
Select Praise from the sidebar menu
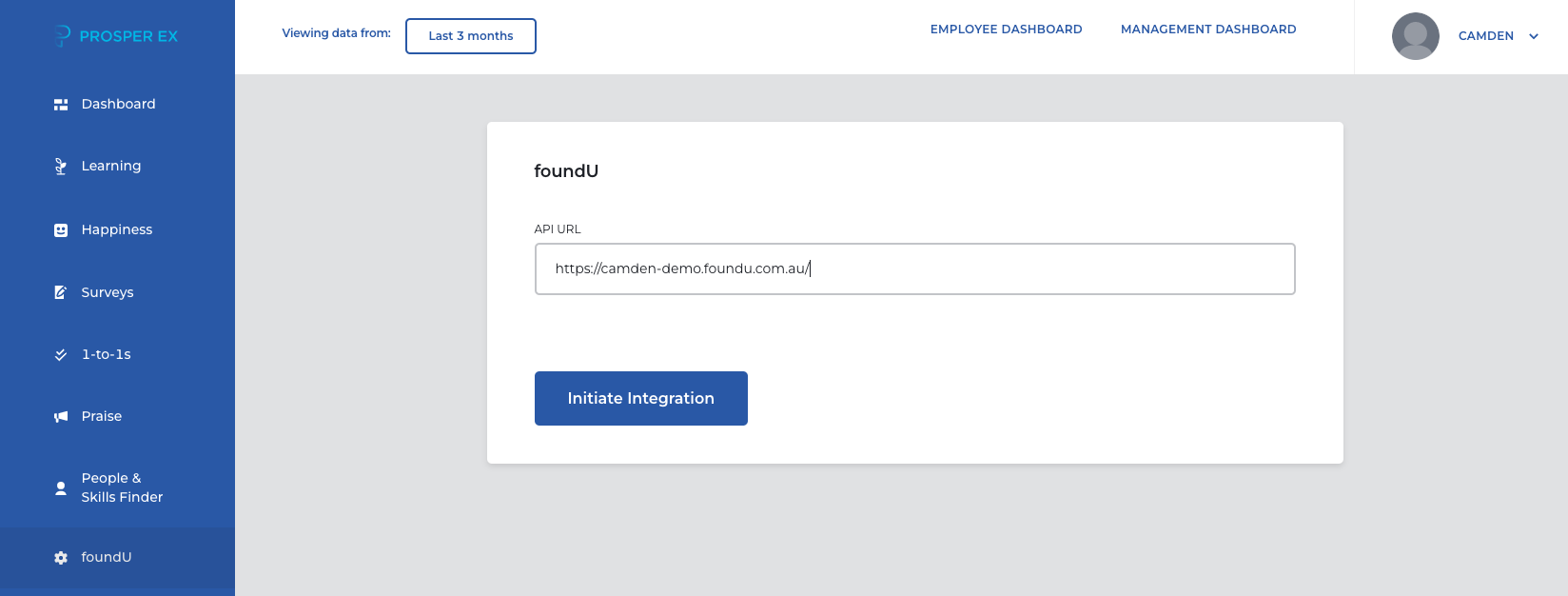point(102,416)
